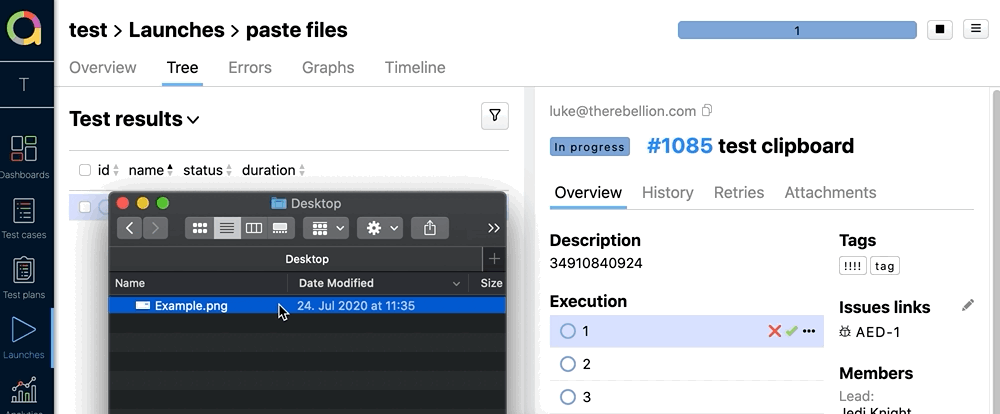Open Finder group-by arrangement dropdown
The image size is (1000, 414).
tap(327, 228)
